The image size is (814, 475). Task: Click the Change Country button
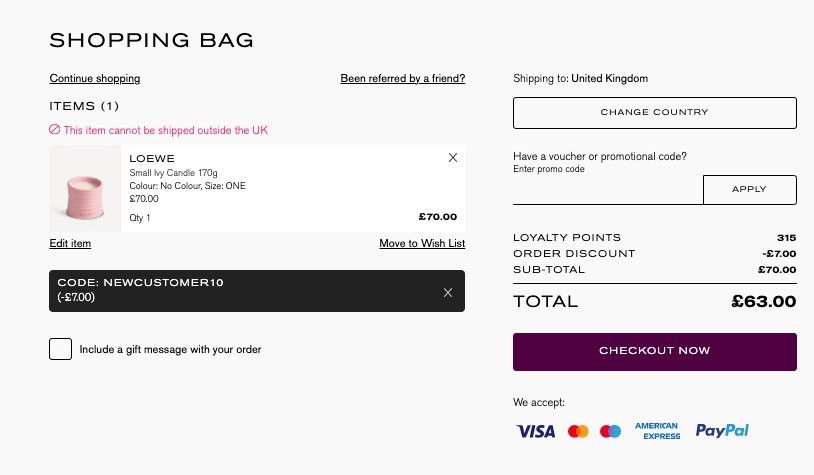point(655,113)
